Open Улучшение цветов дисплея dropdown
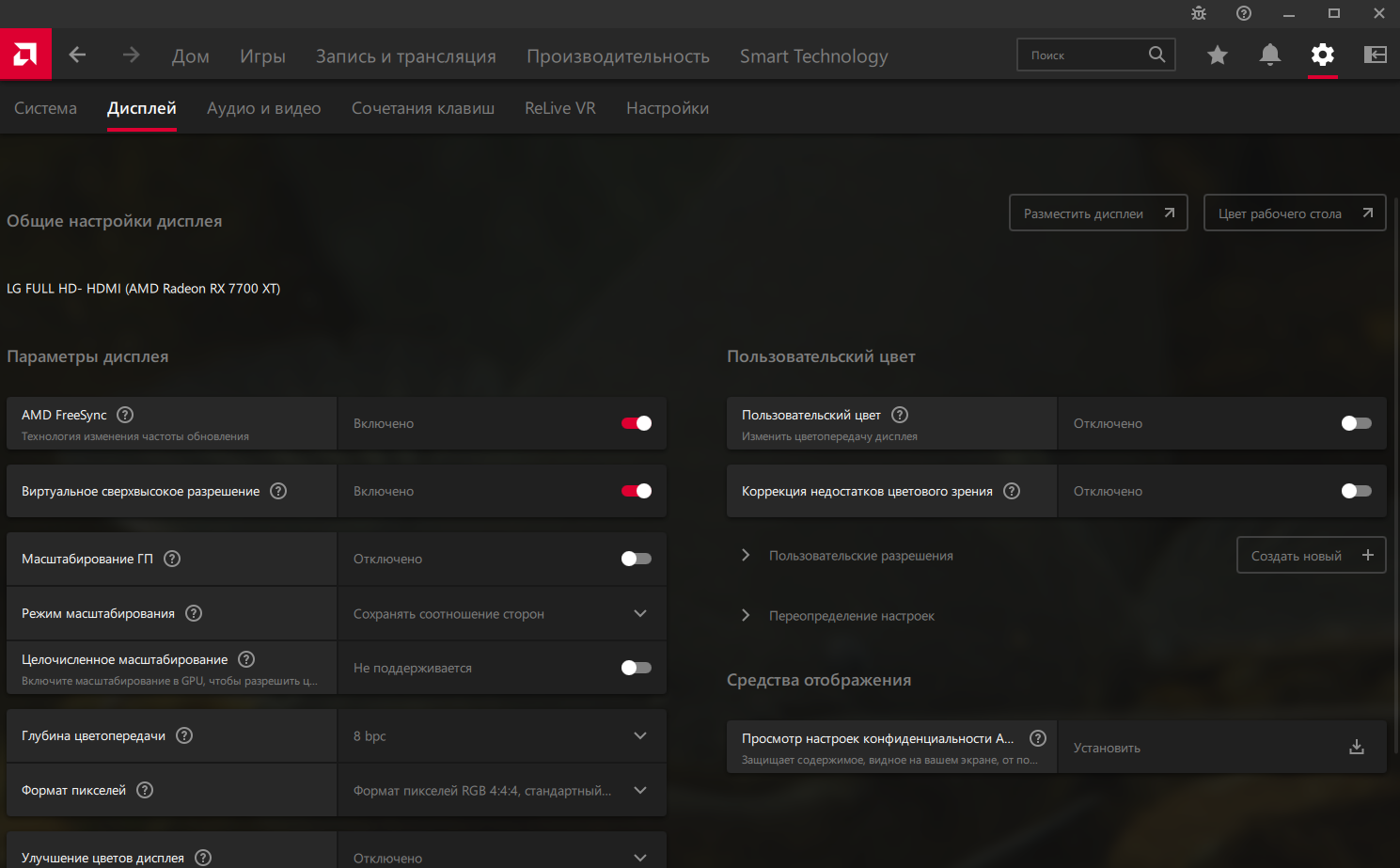The image size is (1400, 868). [502, 851]
